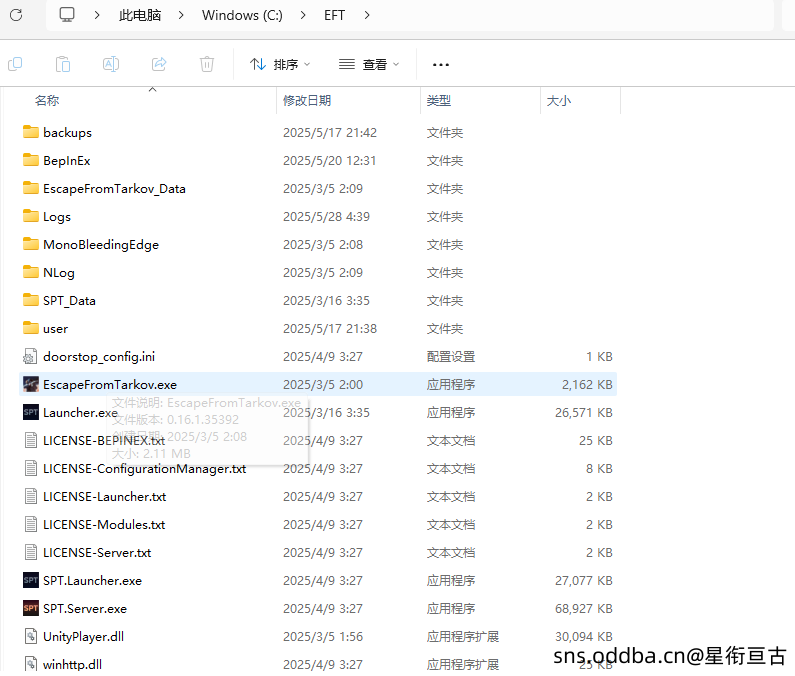Select the MonoBleedingEdge folder icon
Screen dimensions: 795x676
click(31, 244)
